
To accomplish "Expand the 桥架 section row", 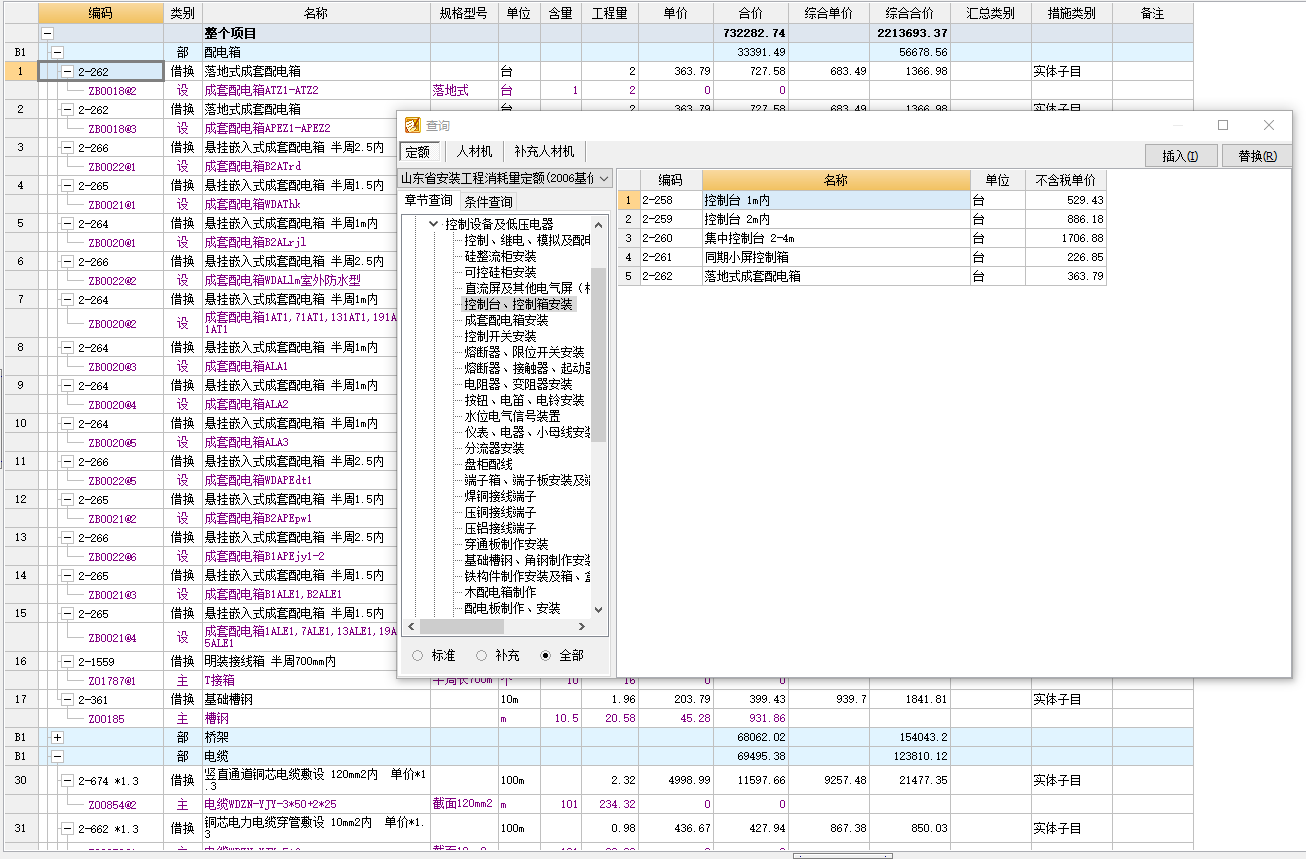I will pyautogui.click(x=57, y=737).
